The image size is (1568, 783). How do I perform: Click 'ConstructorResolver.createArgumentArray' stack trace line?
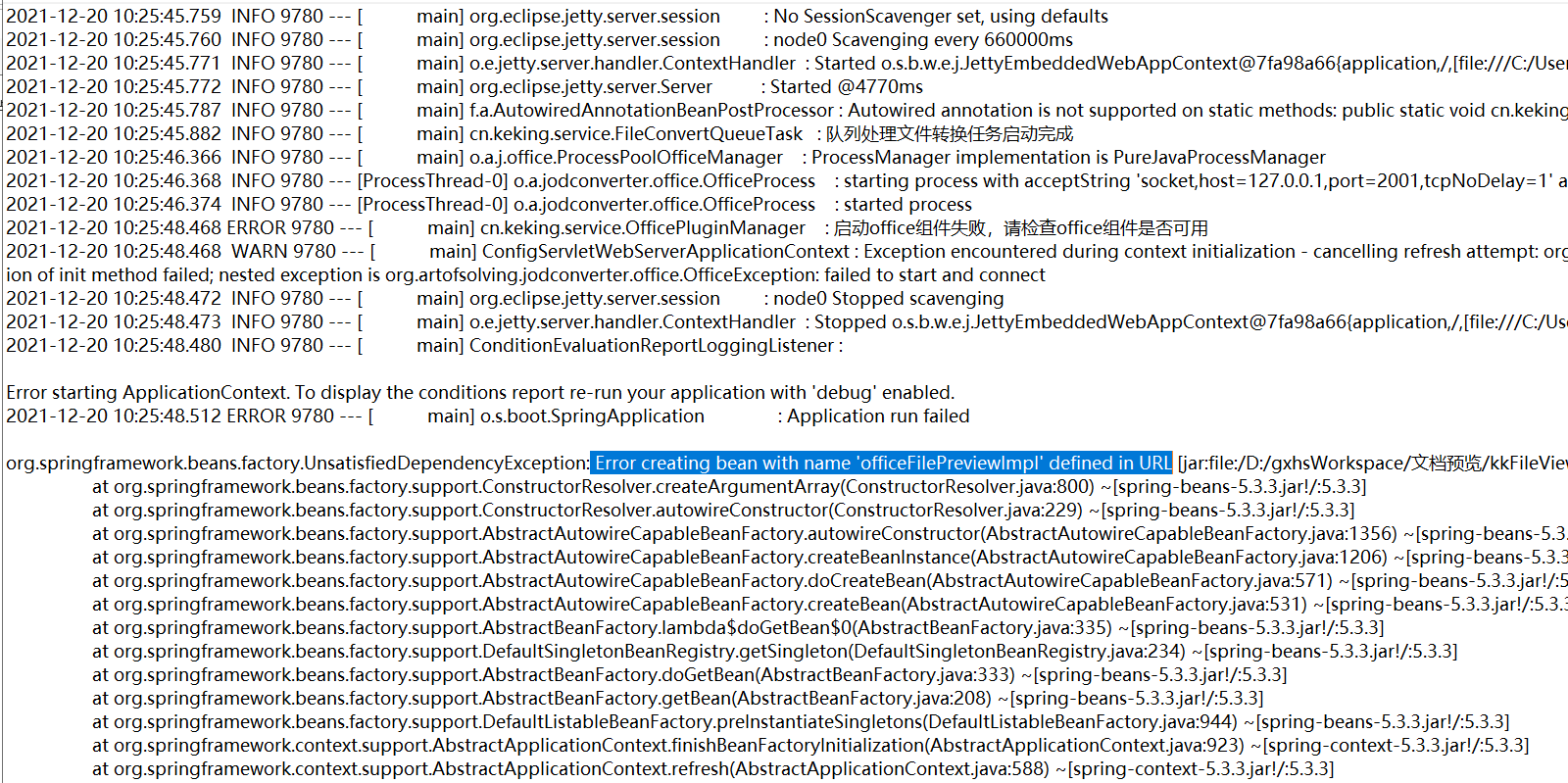(729, 486)
